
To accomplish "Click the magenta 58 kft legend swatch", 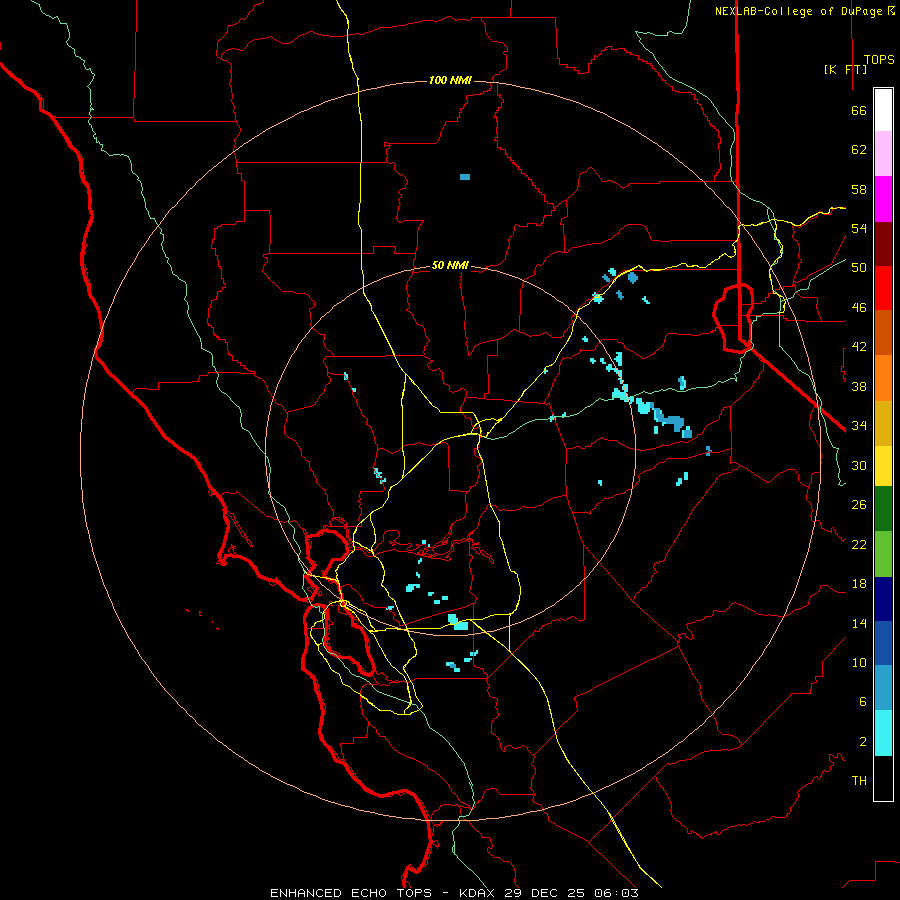I will click(x=883, y=199).
